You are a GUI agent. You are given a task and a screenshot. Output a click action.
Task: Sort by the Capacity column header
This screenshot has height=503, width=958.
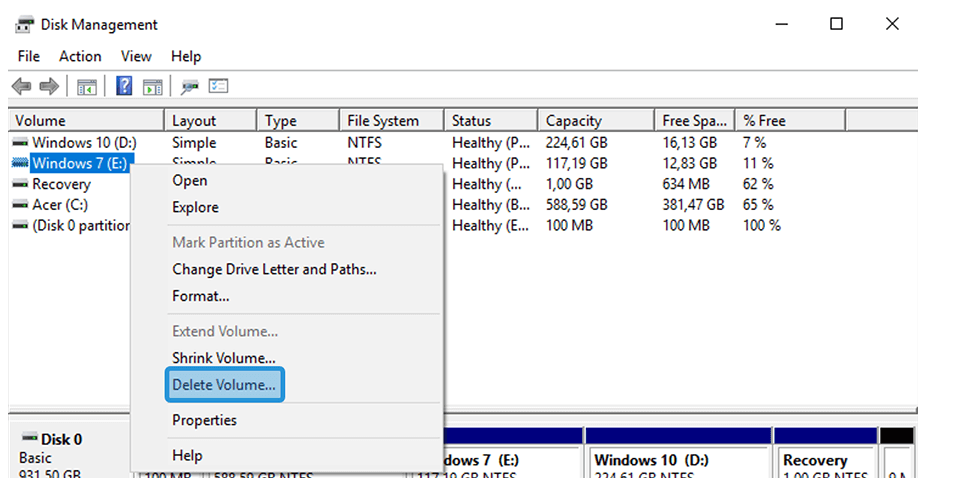click(596, 120)
